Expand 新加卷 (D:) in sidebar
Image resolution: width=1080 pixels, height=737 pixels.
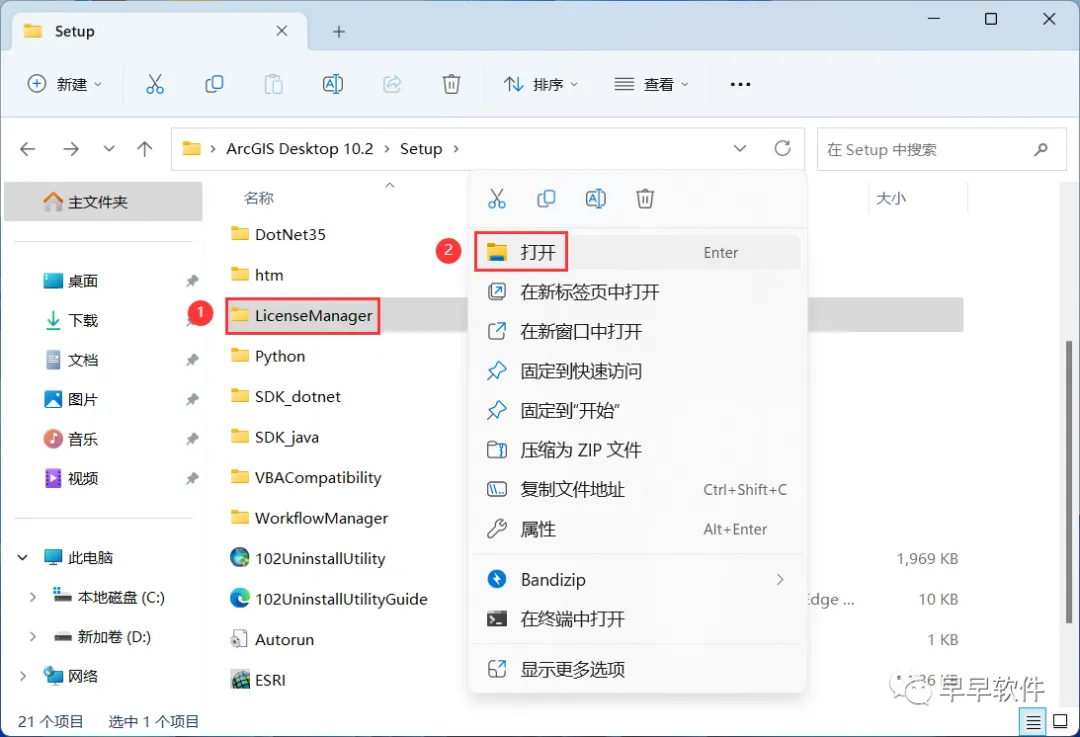click(32, 637)
